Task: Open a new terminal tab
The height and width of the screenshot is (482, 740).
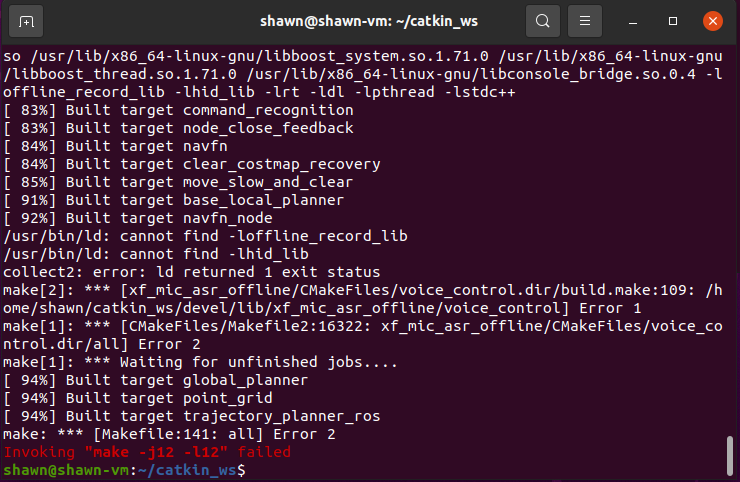Action: (26, 21)
